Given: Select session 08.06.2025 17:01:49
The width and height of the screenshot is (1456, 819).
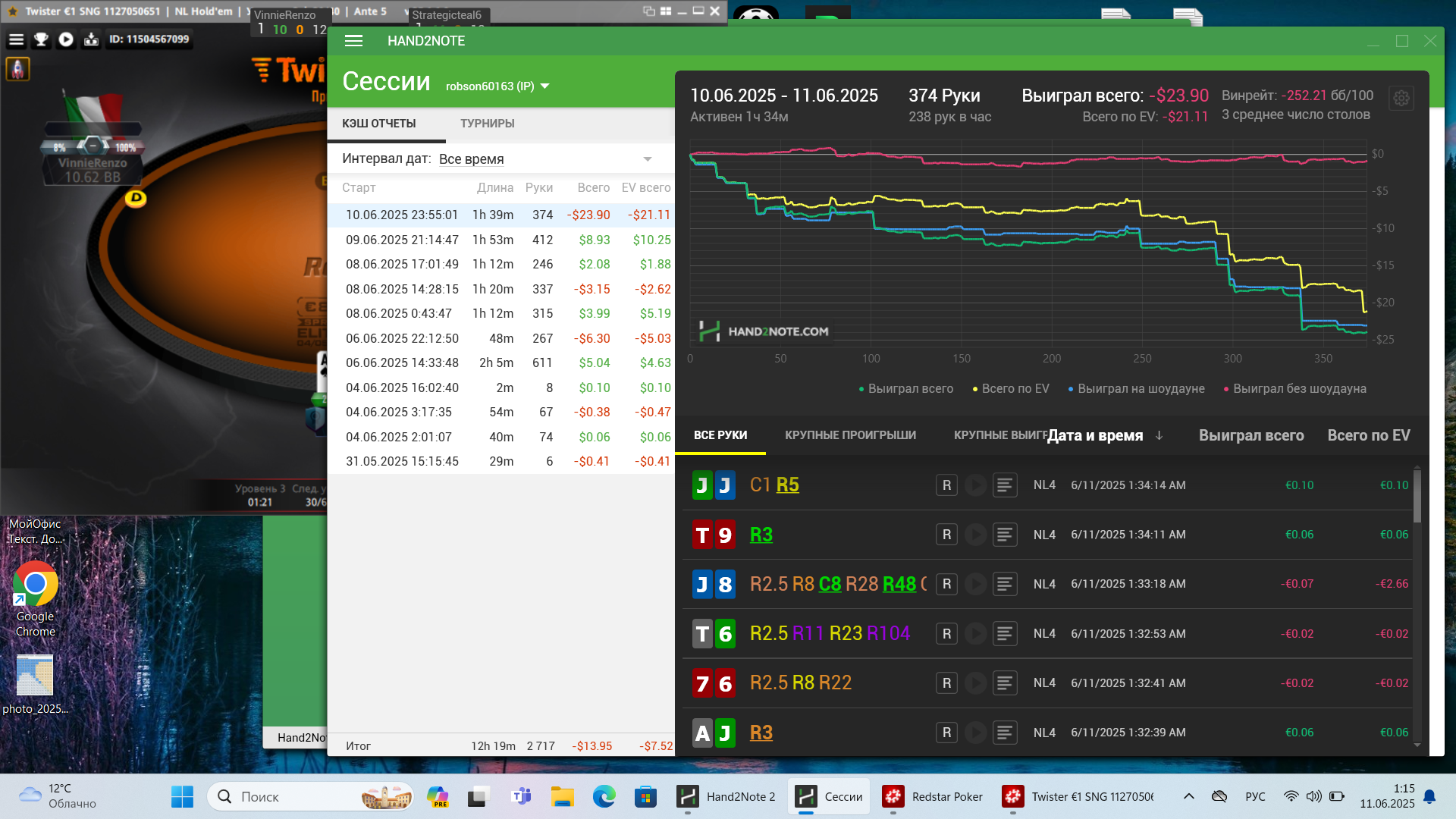Looking at the screenshot, I should point(500,264).
